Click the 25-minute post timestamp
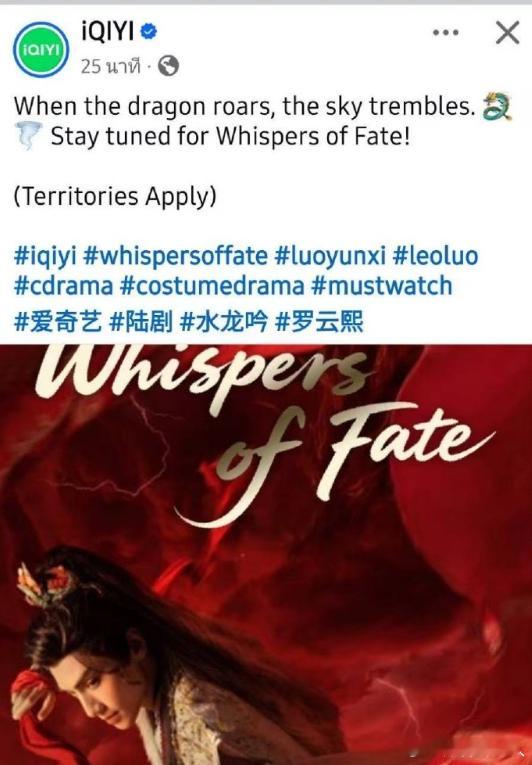Viewport: 532px width, 765px height. (111, 66)
